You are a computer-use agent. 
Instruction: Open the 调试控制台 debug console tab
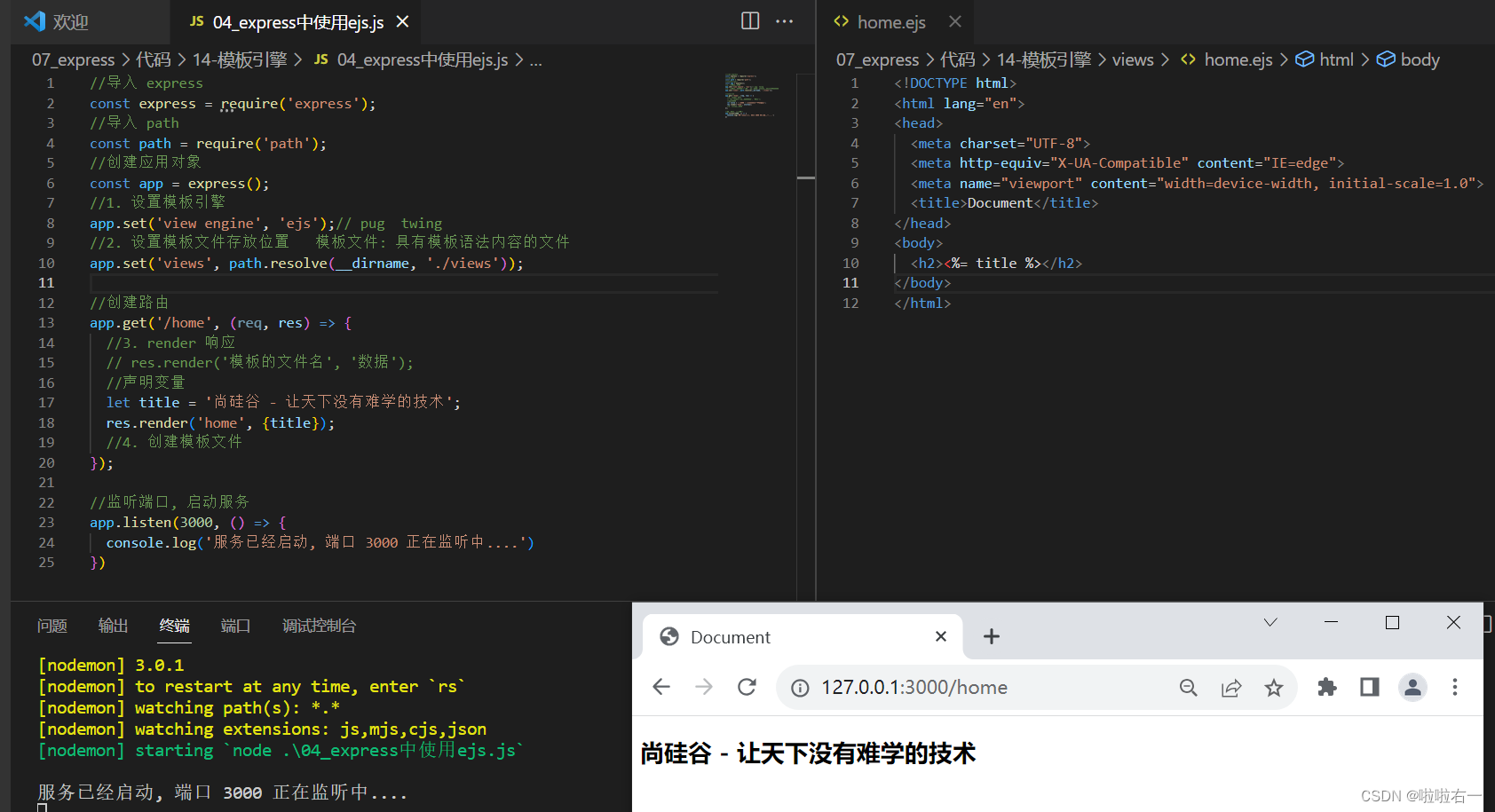pyautogui.click(x=319, y=626)
